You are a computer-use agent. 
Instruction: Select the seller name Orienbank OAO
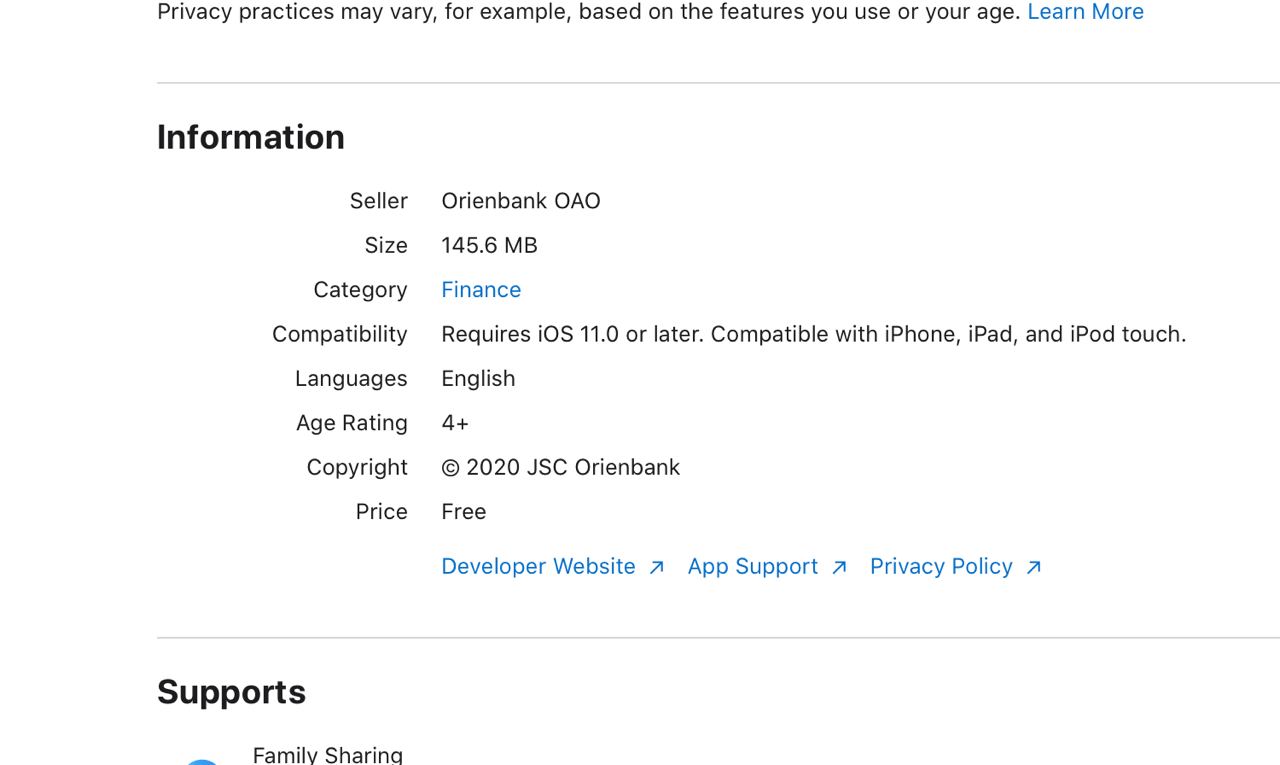click(x=521, y=201)
